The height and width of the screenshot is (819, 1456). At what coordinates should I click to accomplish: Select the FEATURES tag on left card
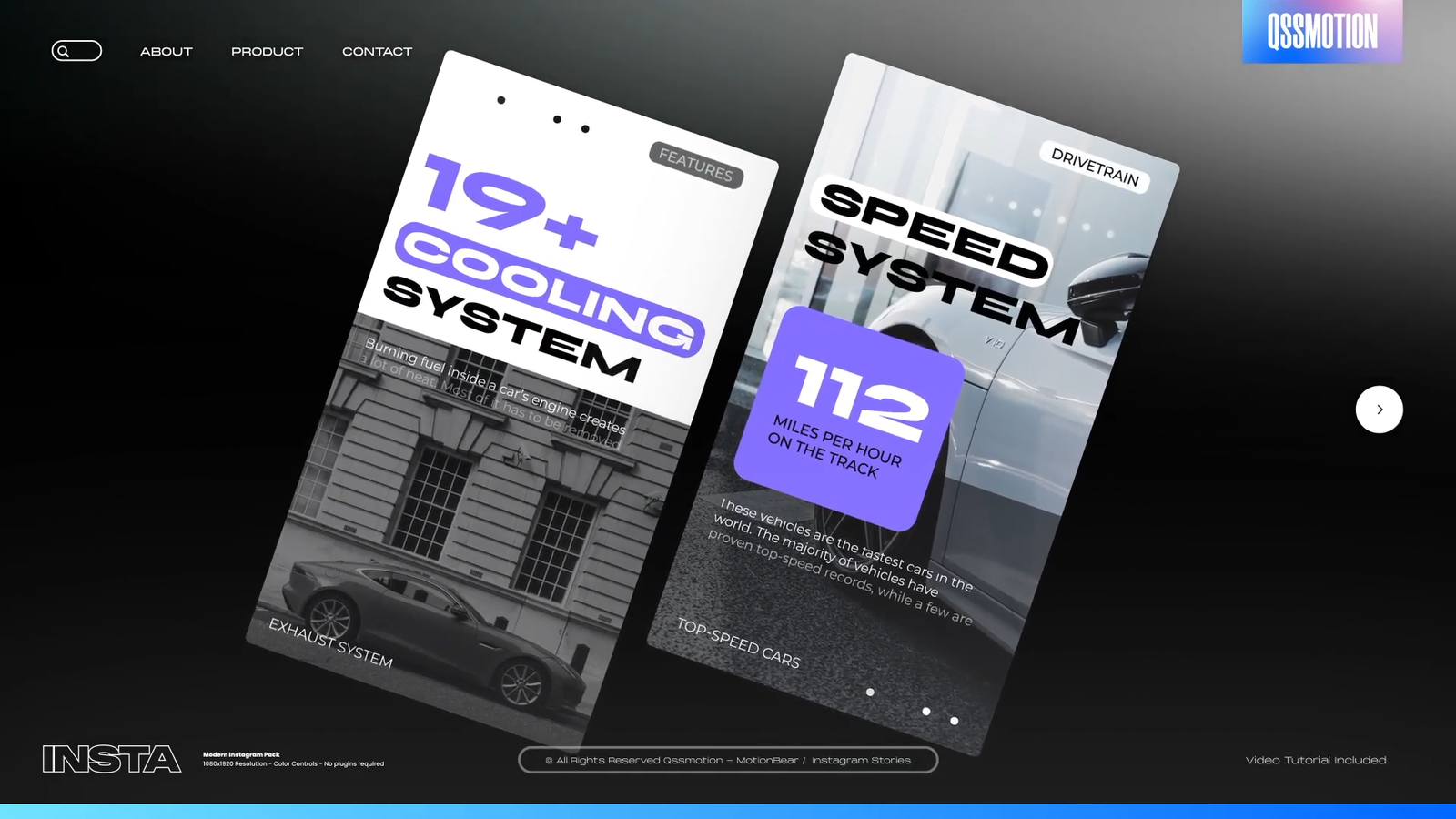[696, 166]
